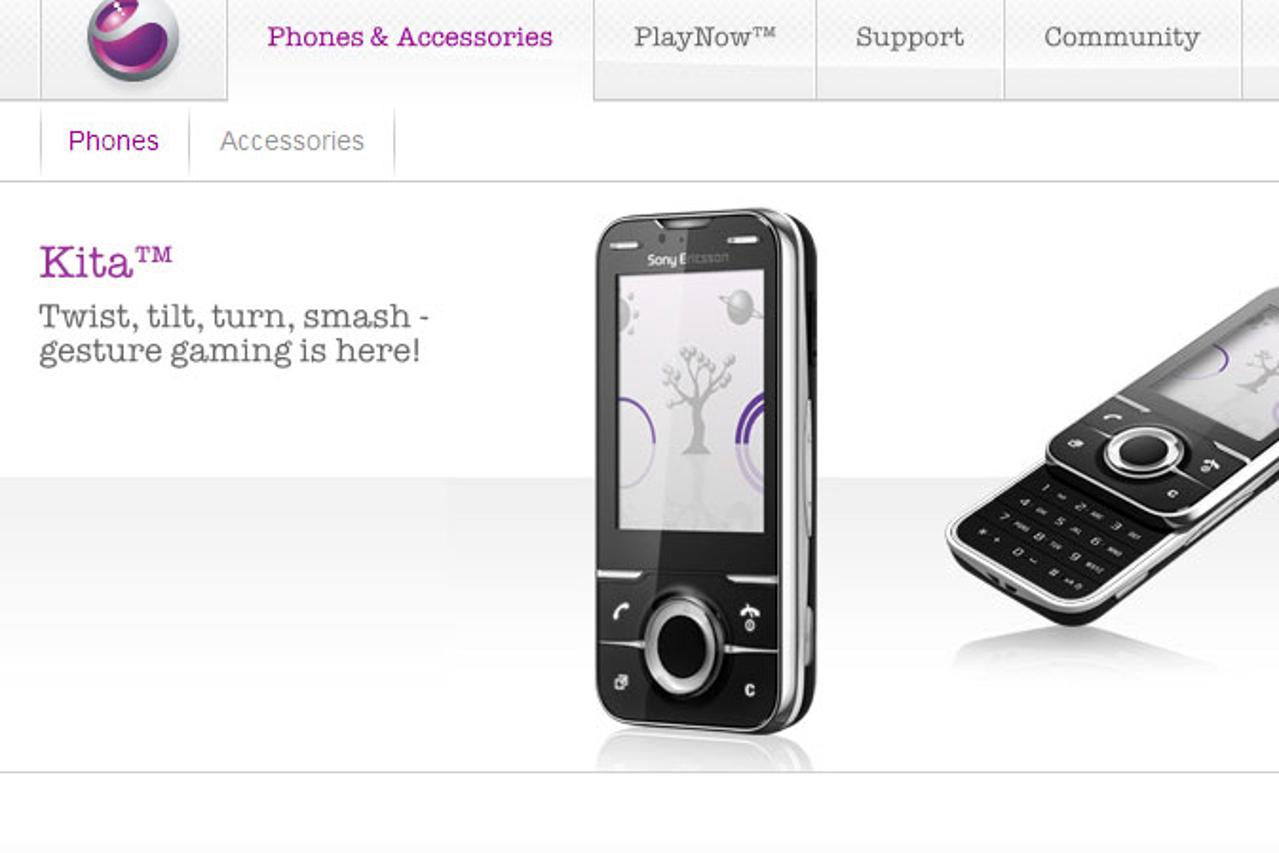Click the activity menu key on upright phone
This screenshot has height=853, width=1279.
coord(620,682)
